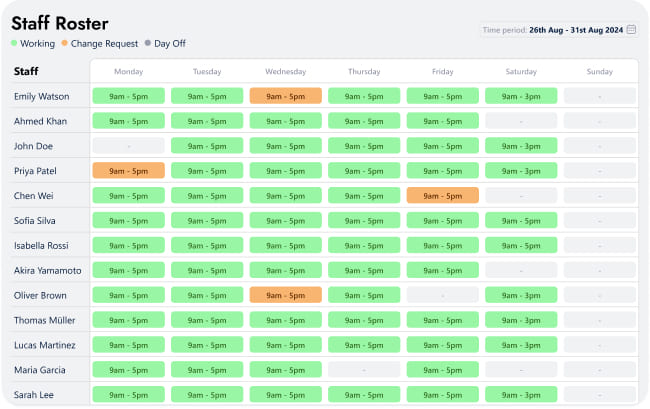Click Emily Watson's Sunday day off cell
This screenshot has width=650, height=409.
pos(599,96)
